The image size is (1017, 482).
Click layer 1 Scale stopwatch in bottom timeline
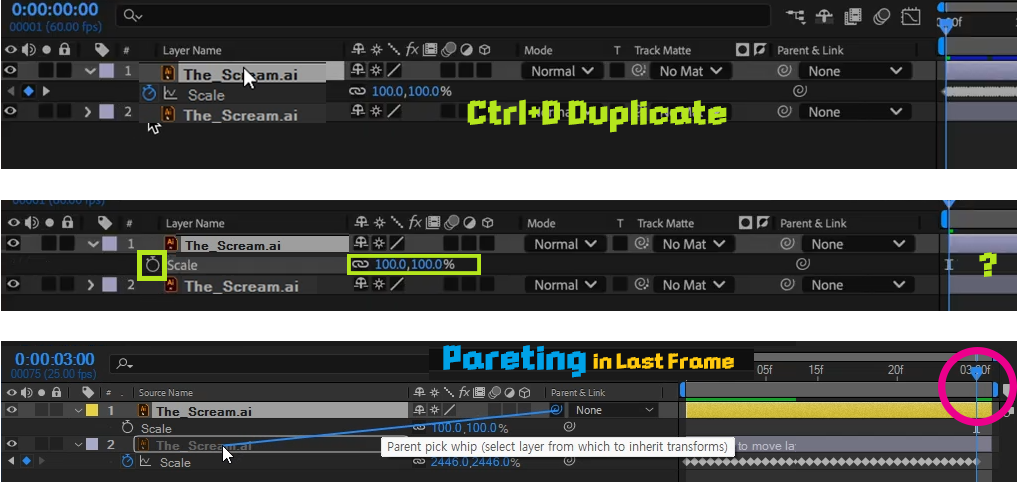tap(128, 428)
